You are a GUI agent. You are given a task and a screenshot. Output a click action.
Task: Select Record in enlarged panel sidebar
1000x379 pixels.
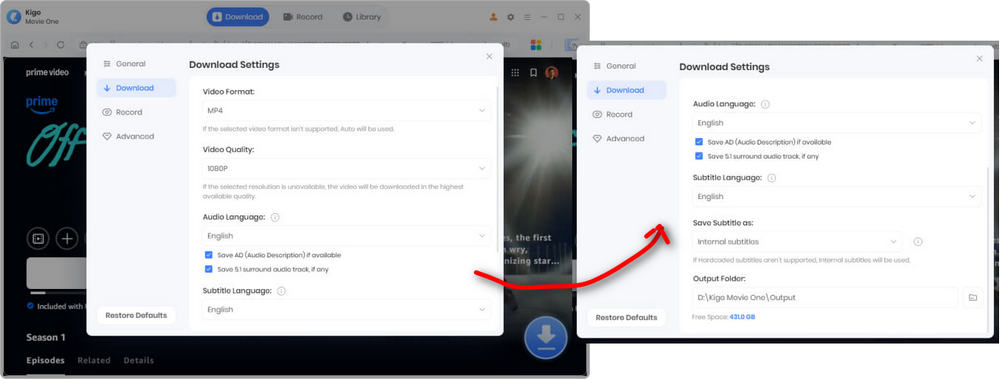626,114
